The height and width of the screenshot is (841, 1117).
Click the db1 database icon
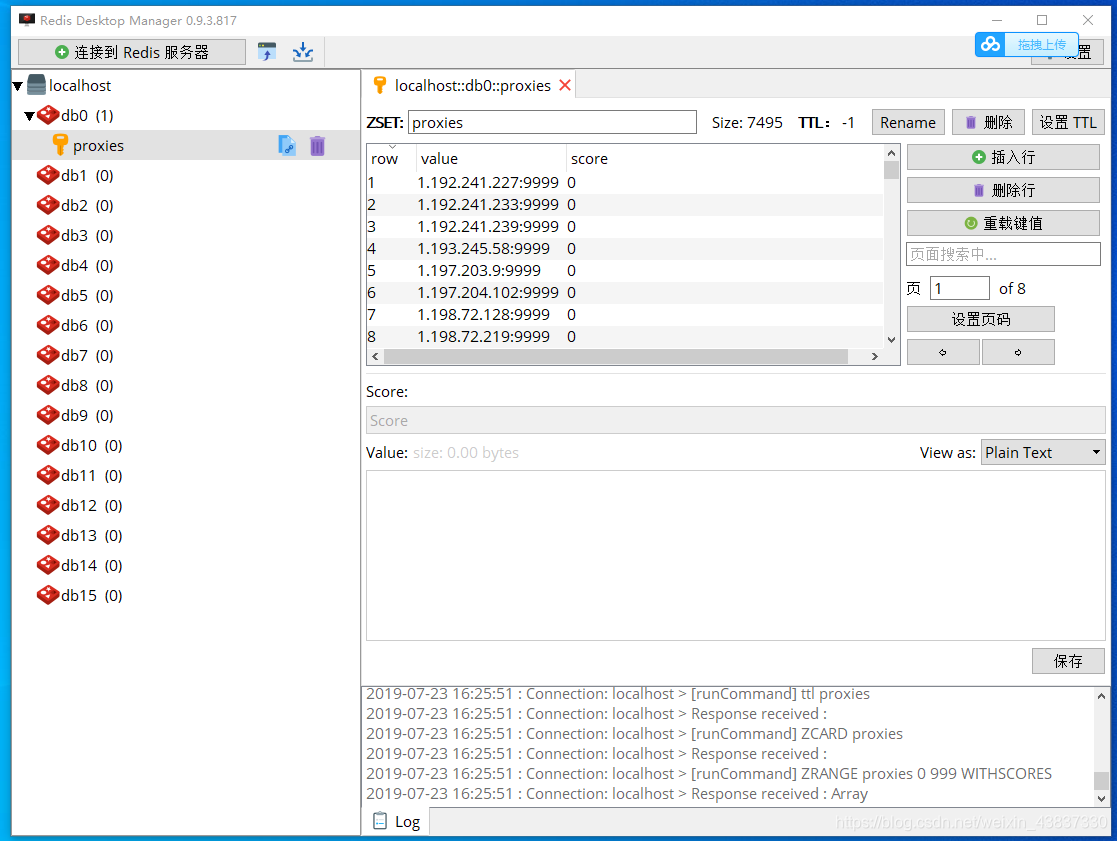pyautogui.click(x=48, y=175)
